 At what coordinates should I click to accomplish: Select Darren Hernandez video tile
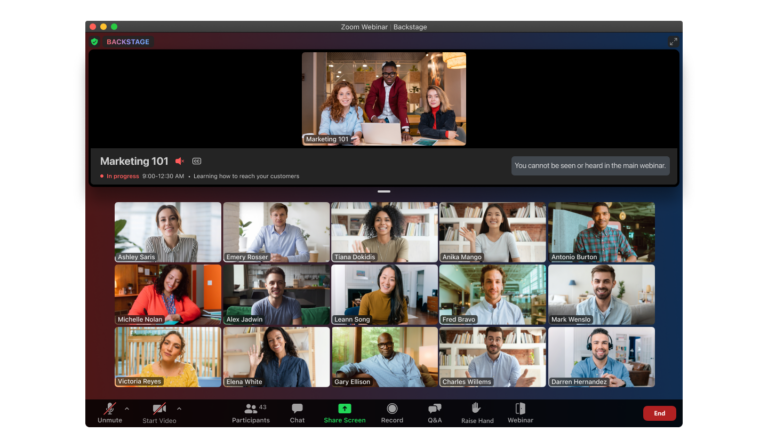pyautogui.click(x=601, y=357)
